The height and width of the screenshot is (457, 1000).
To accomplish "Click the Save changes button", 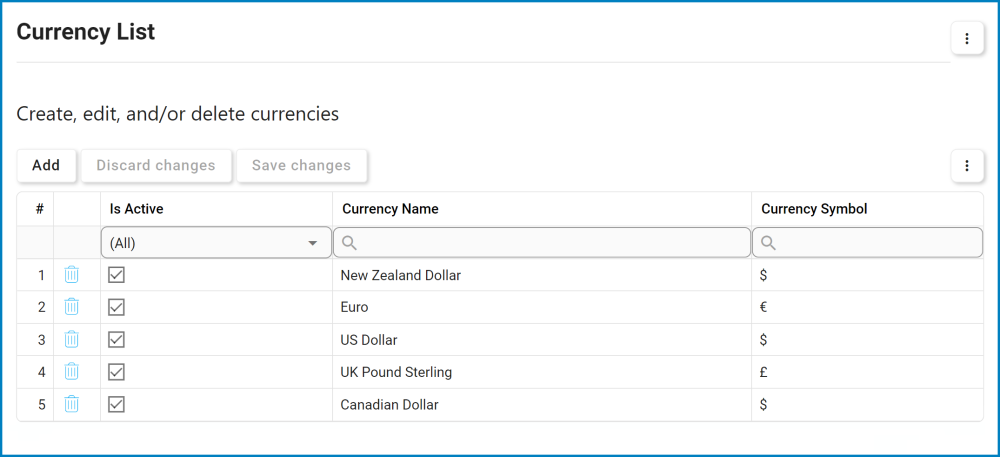I will pos(301,166).
